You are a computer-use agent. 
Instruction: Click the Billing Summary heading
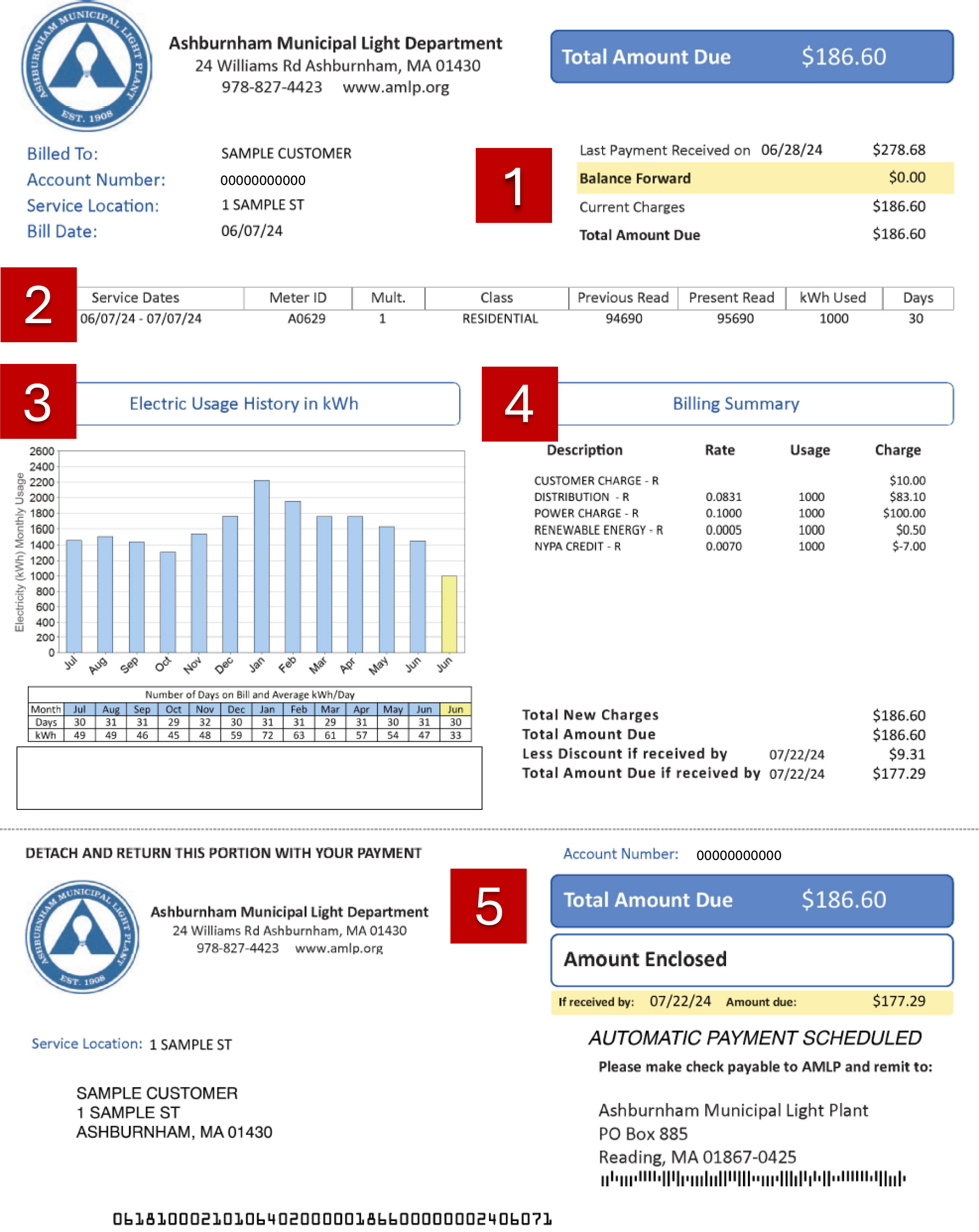[735, 404]
